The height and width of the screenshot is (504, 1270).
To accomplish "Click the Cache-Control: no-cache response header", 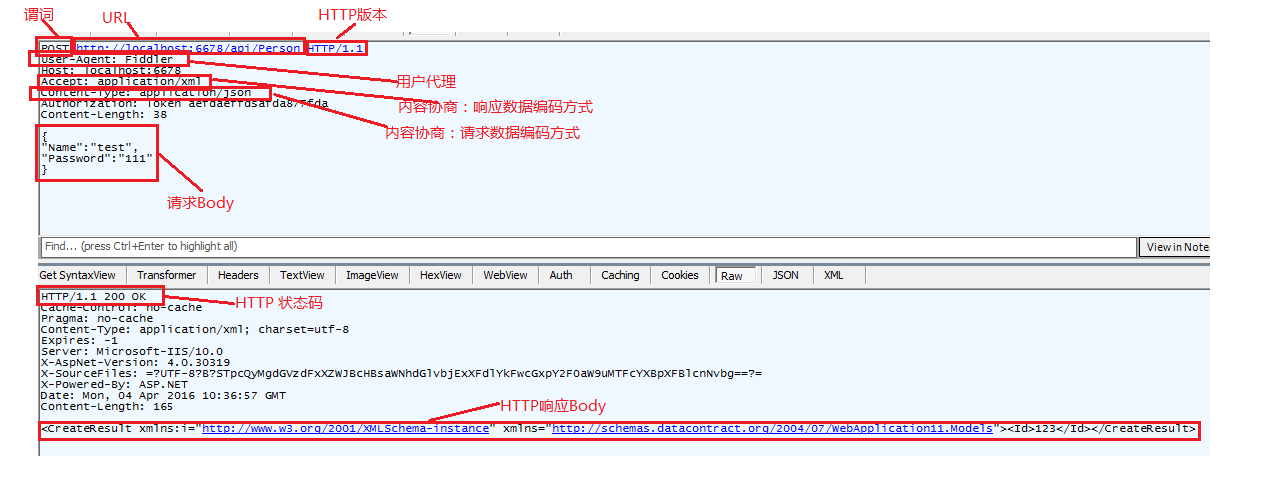I will (x=121, y=307).
